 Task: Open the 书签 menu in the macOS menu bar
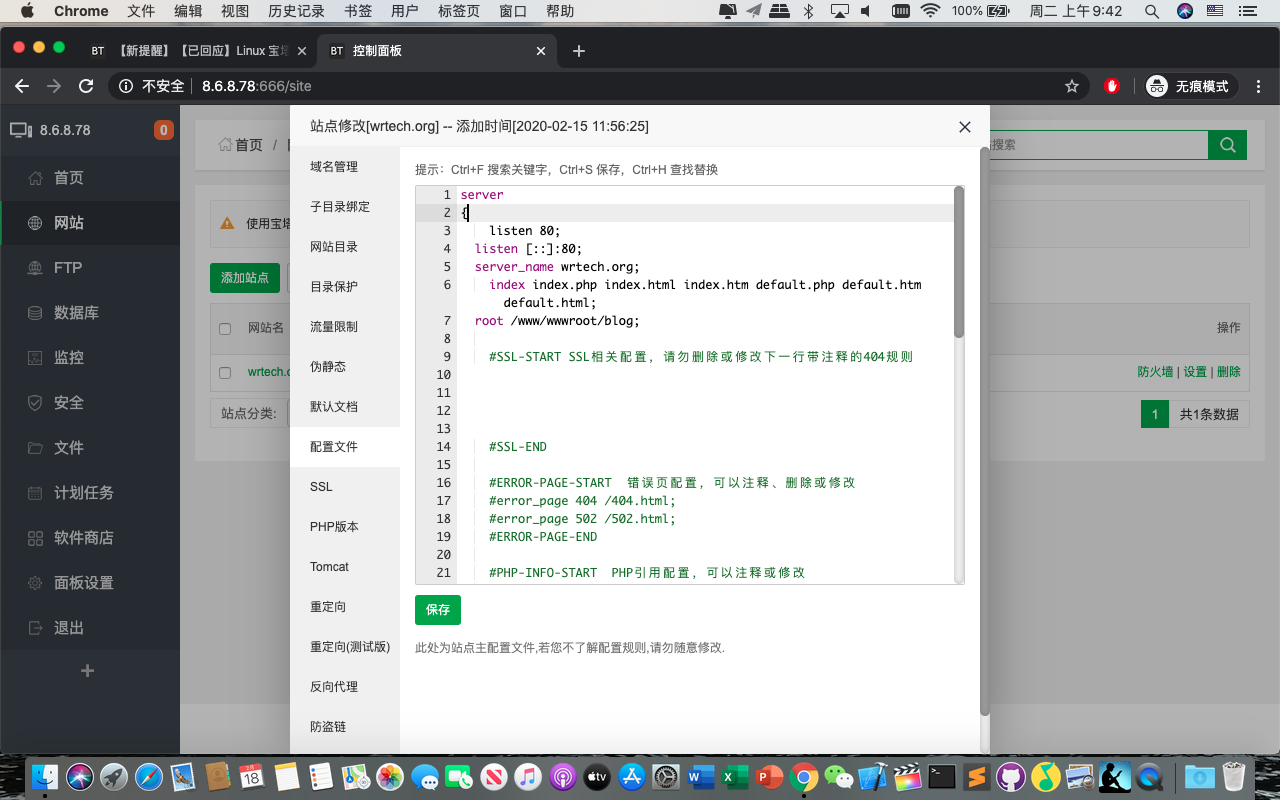(358, 11)
